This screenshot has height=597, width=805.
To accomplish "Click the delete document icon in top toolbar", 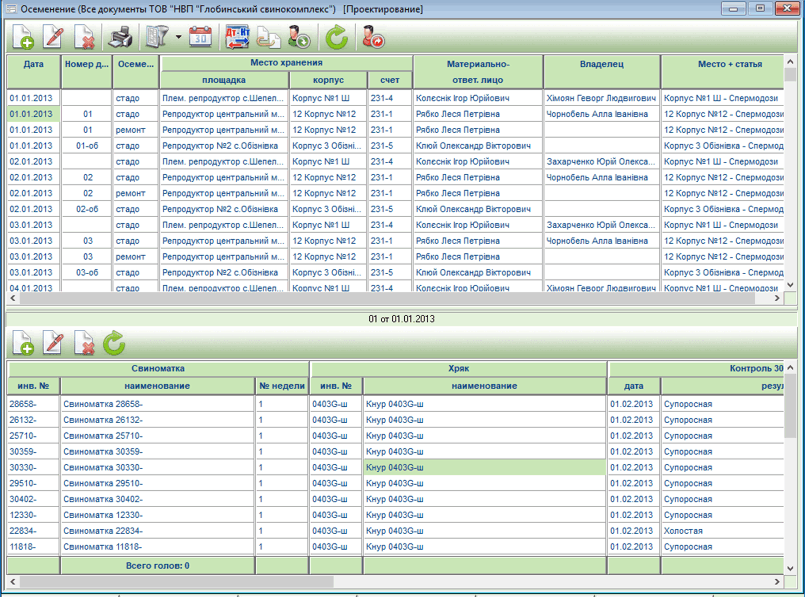I will (86, 38).
